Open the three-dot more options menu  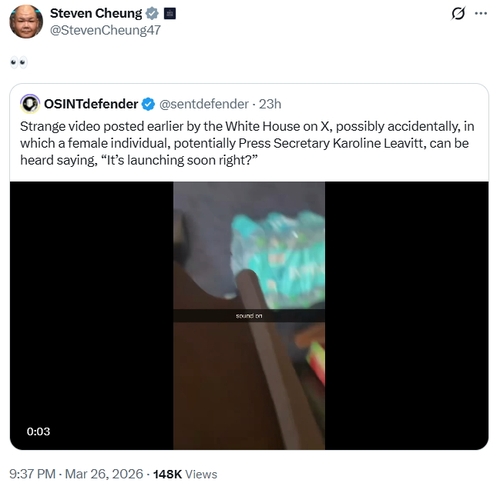click(481, 13)
